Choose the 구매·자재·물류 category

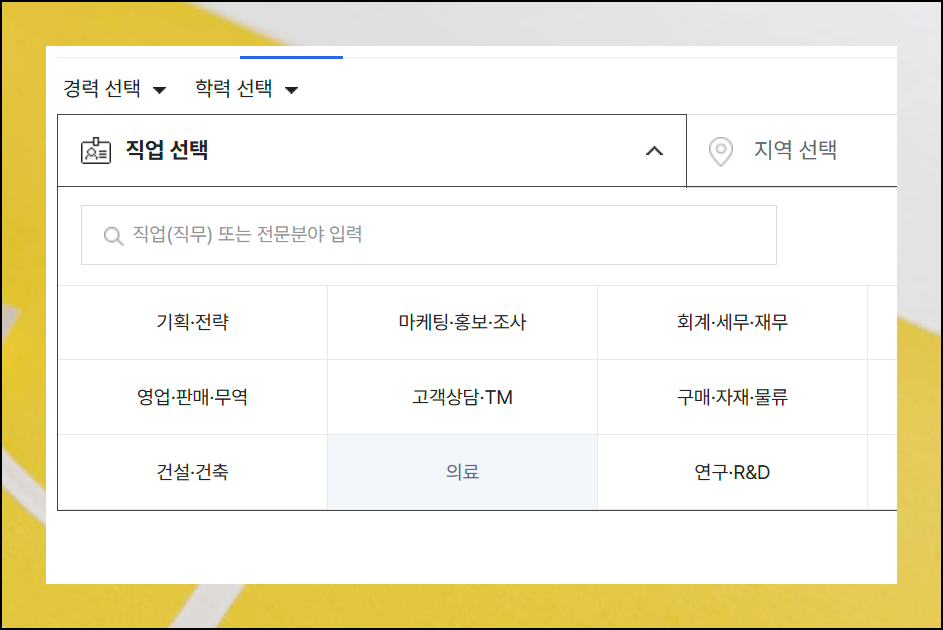[733, 397]
